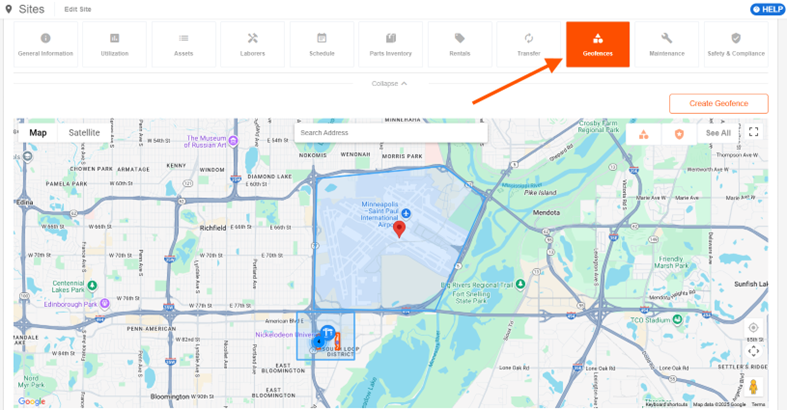Screen dimensions: 787x410
Task: Click the orange asset marker near South Loop
Action: tap(338, 341)
